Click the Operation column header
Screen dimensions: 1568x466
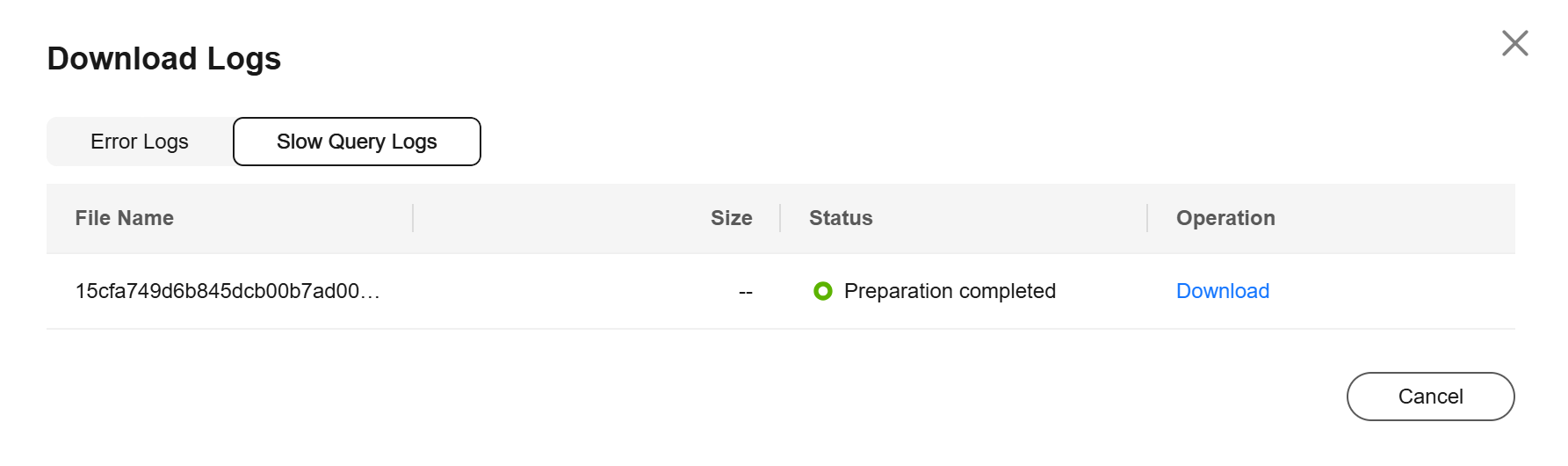coord(1225,218)
